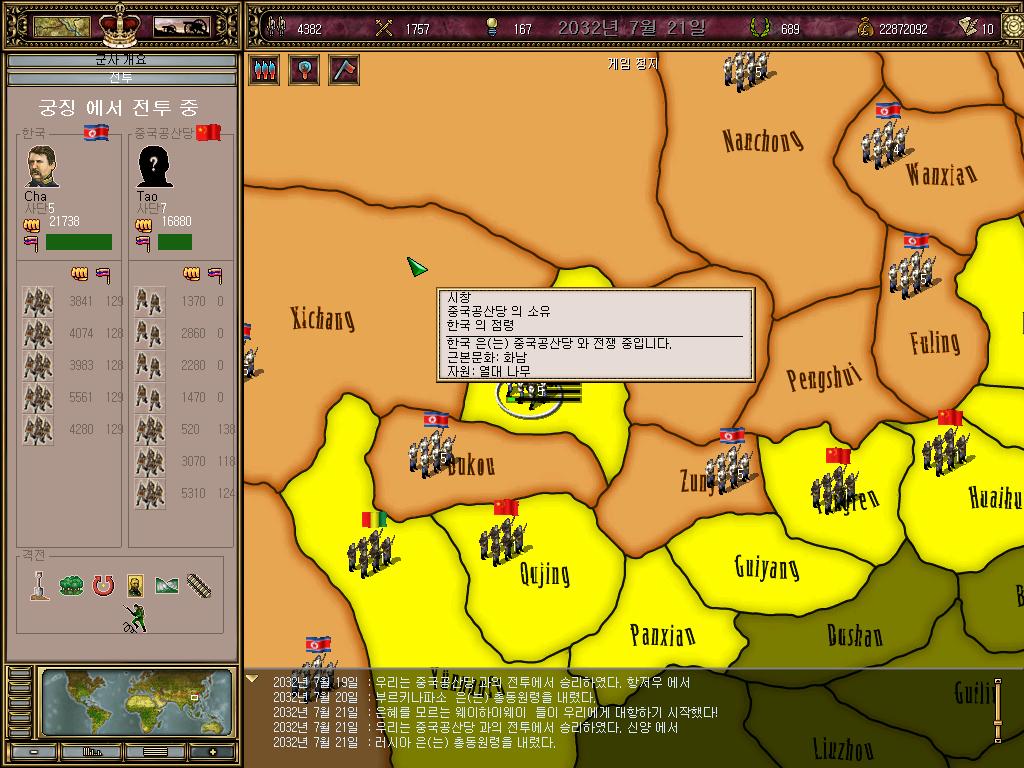The height and width of the screenshot is (768, 1024).
Task: Click the manpower soldiers icon in top bar
Action: click(278, 27)
